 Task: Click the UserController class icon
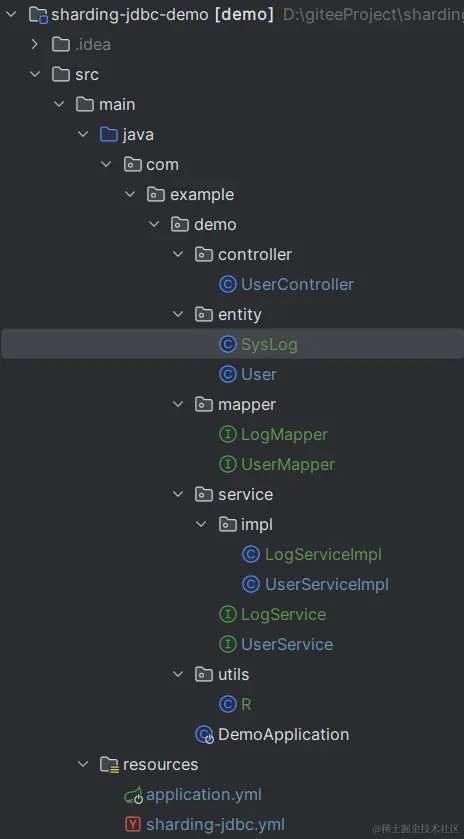[x=228, y=284]
